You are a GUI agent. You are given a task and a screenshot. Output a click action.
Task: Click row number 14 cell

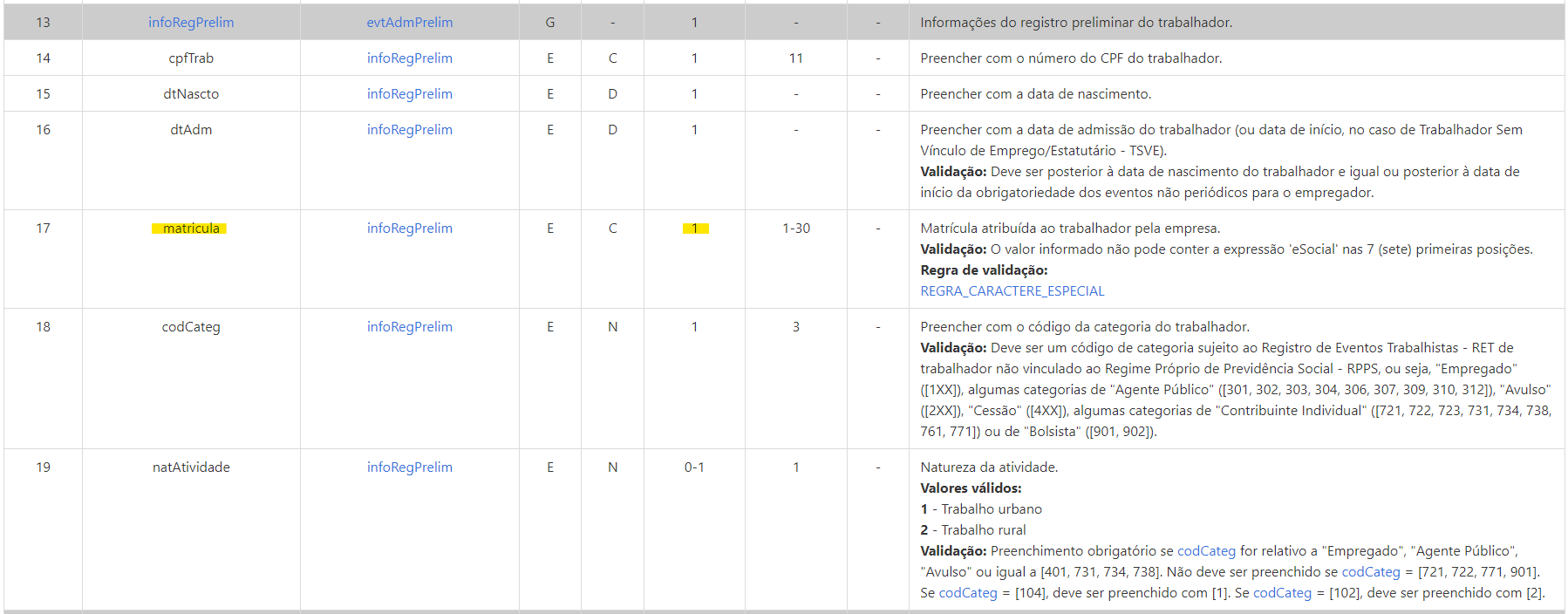click(43, 58)
